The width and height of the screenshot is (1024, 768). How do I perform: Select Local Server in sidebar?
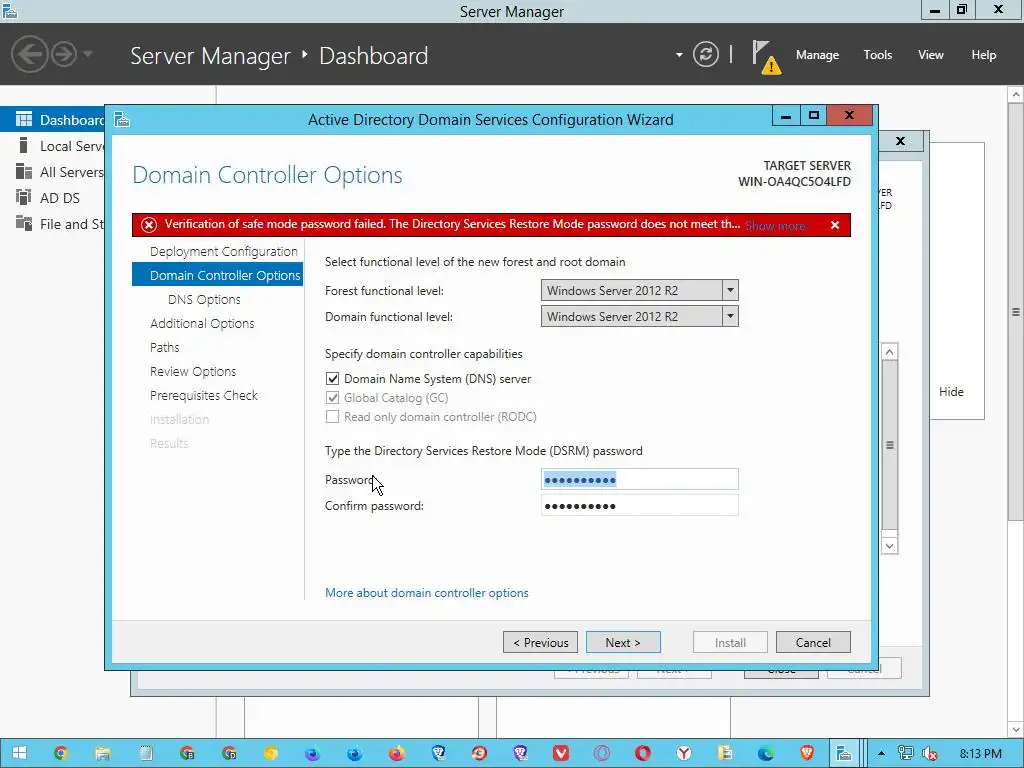(53, 146)
